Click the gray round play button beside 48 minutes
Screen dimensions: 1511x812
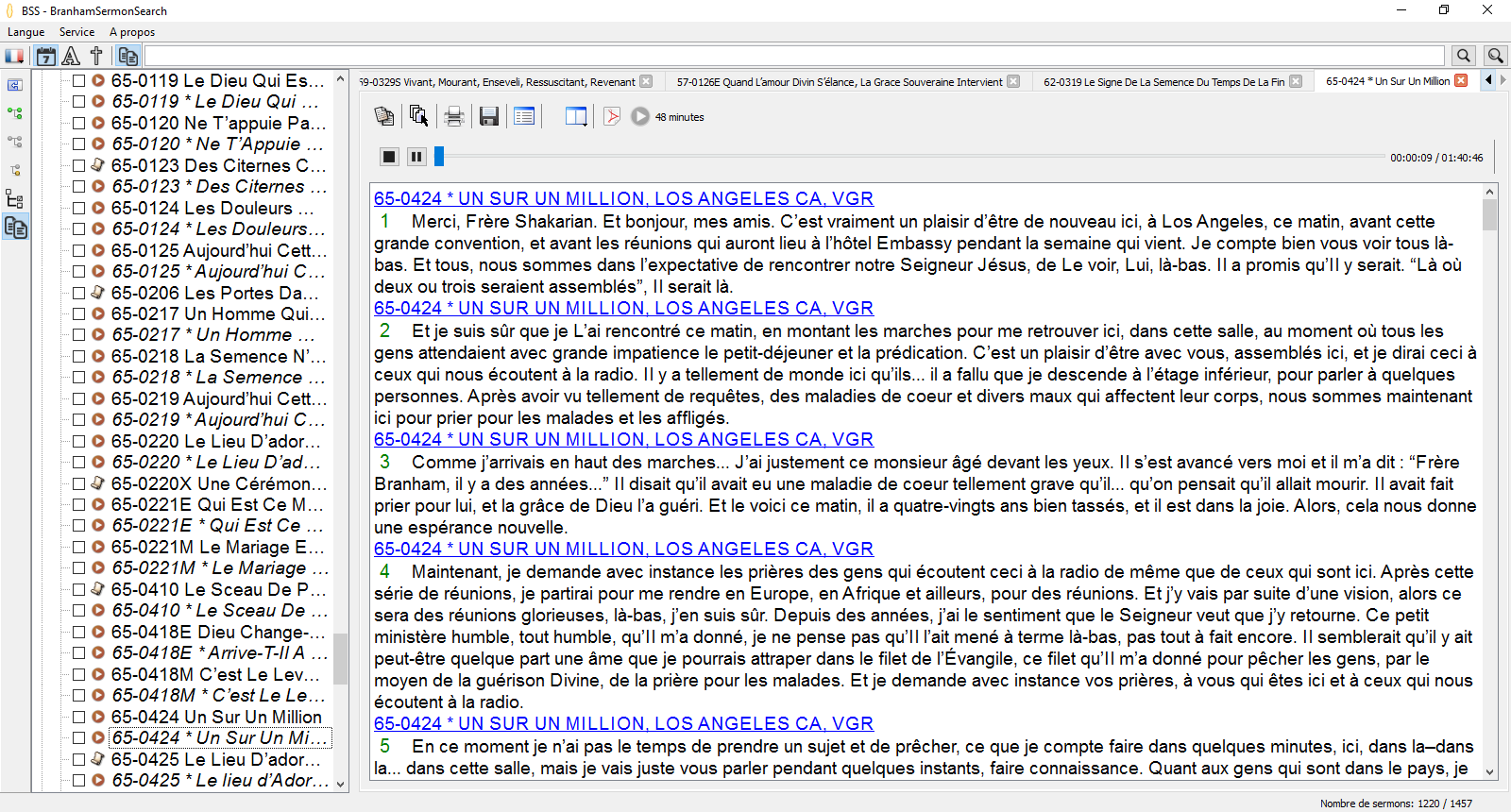coord(640,116)
